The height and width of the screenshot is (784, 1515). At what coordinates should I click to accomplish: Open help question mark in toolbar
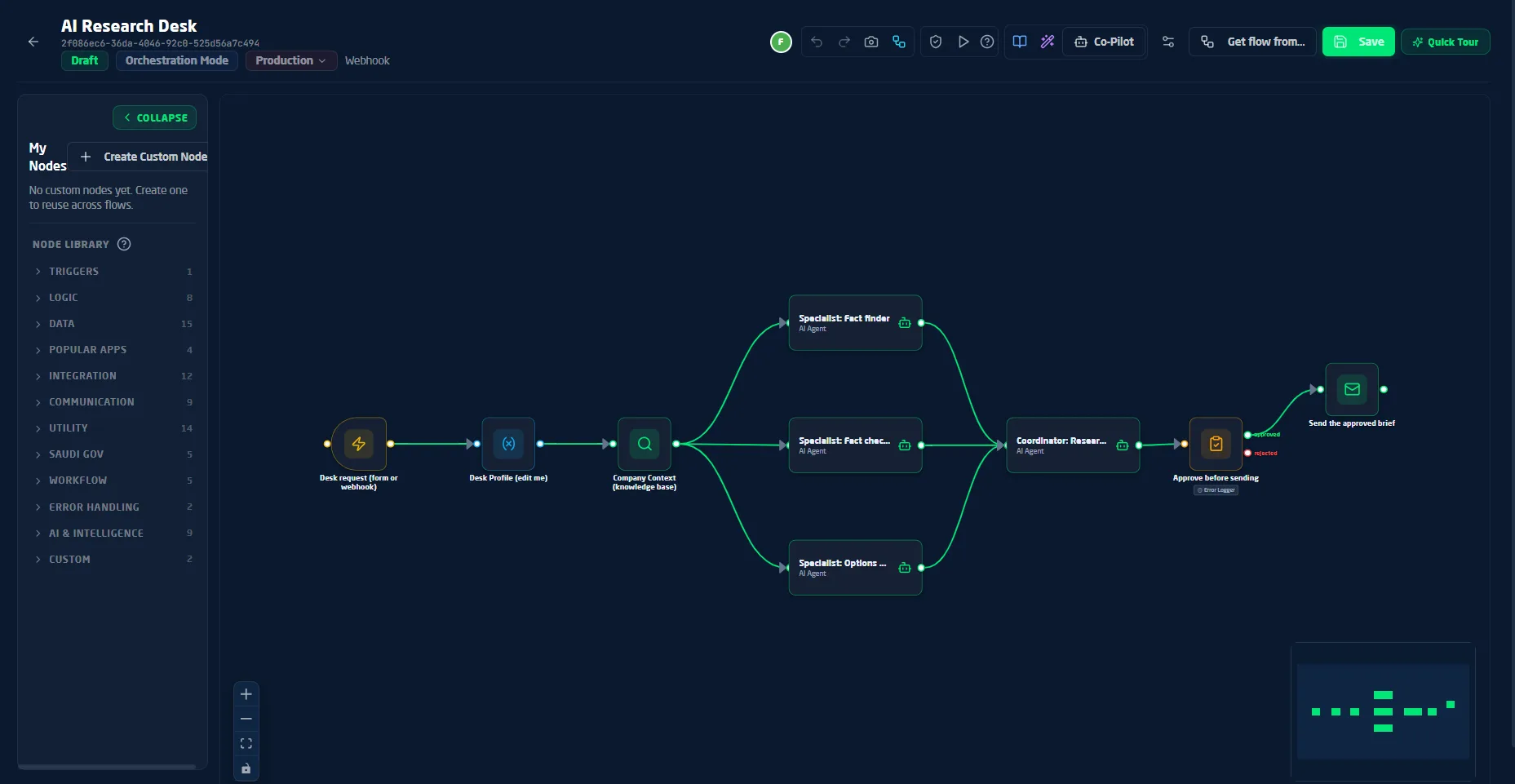point(987,42)
